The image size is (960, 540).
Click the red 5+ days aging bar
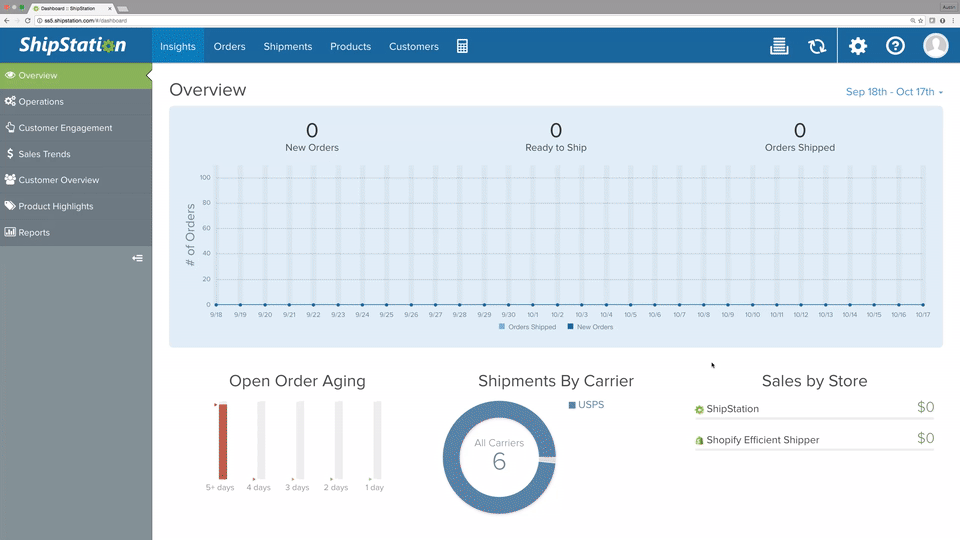tap(223, 440)
